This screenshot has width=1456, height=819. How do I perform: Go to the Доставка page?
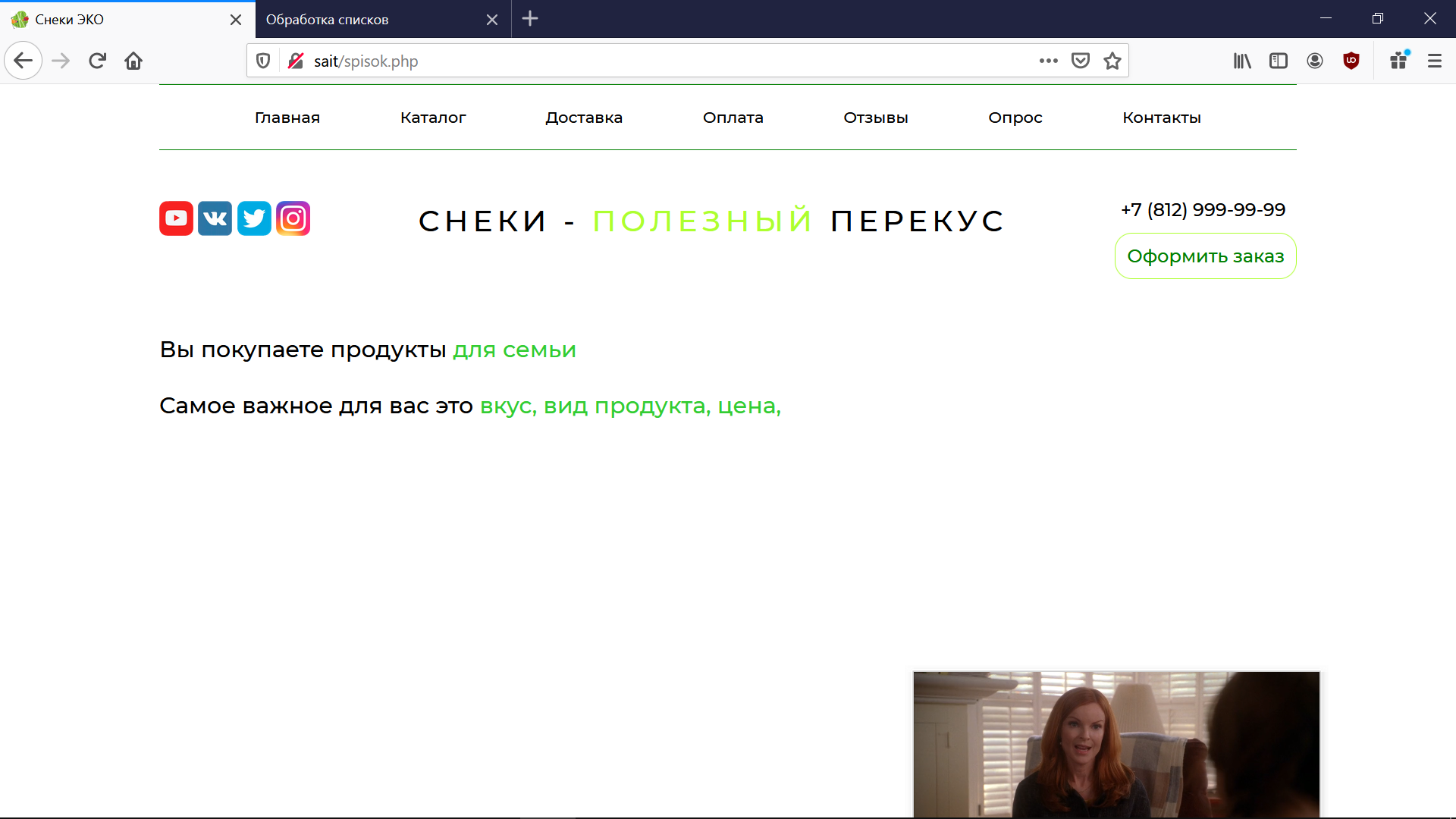pos(584,118)
